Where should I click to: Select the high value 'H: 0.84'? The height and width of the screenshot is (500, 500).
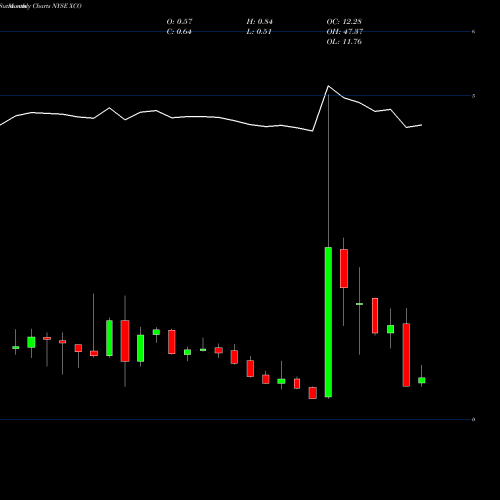click(x=259, y=22)
